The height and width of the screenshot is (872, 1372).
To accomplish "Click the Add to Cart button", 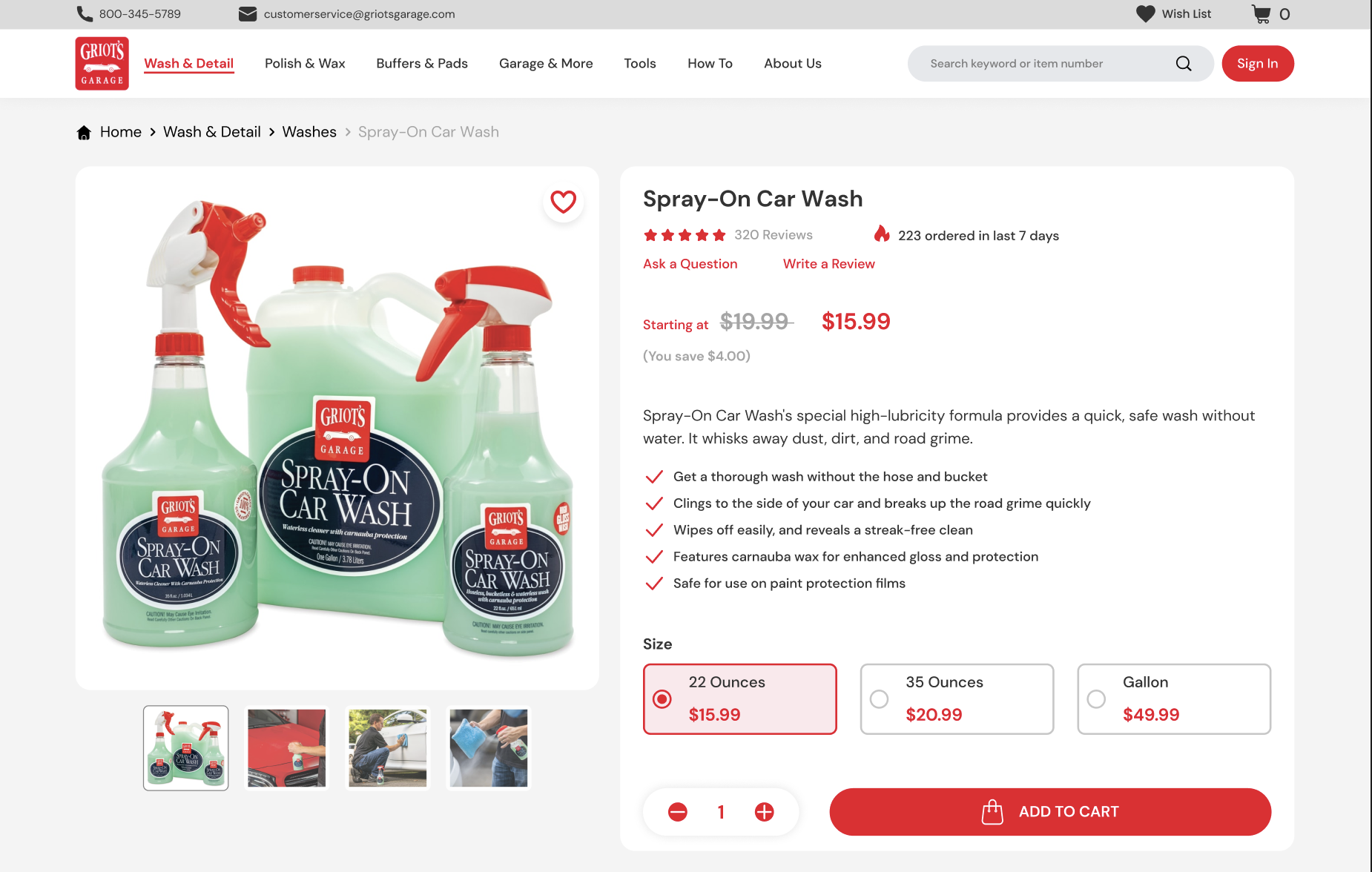I will 1050,812.
